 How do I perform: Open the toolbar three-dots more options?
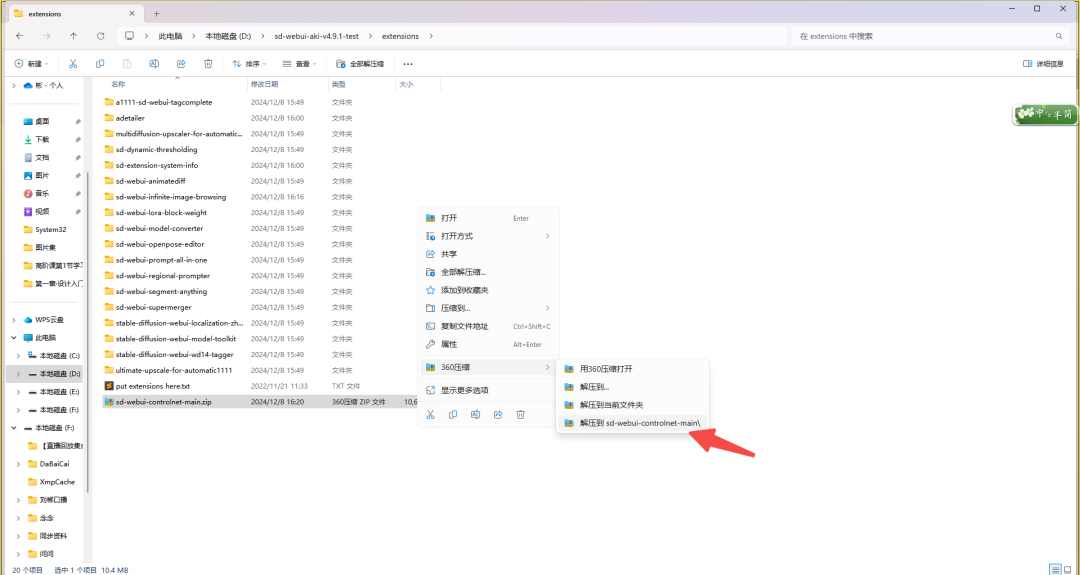coord(408,64)
